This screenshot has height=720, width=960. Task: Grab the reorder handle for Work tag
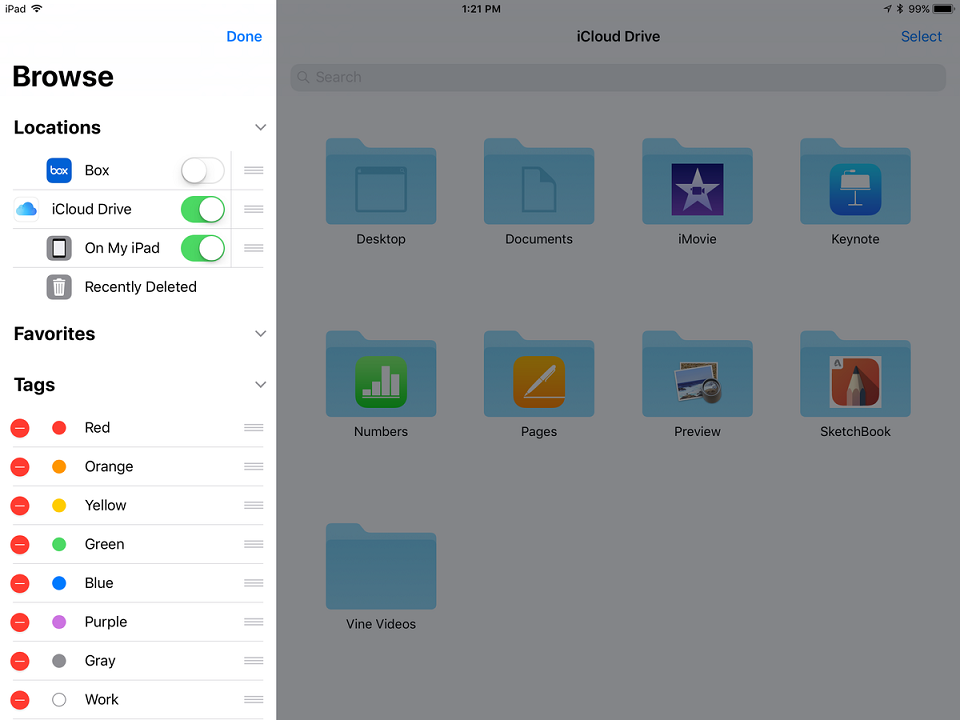click(253, 699)
